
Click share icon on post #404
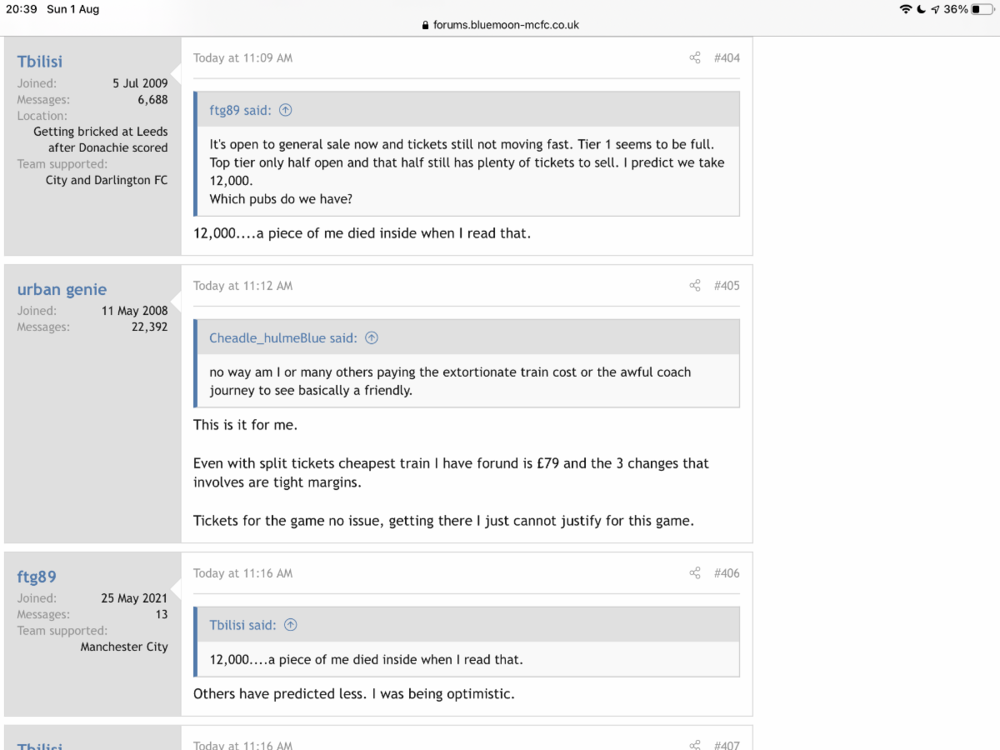pos(695,58)
